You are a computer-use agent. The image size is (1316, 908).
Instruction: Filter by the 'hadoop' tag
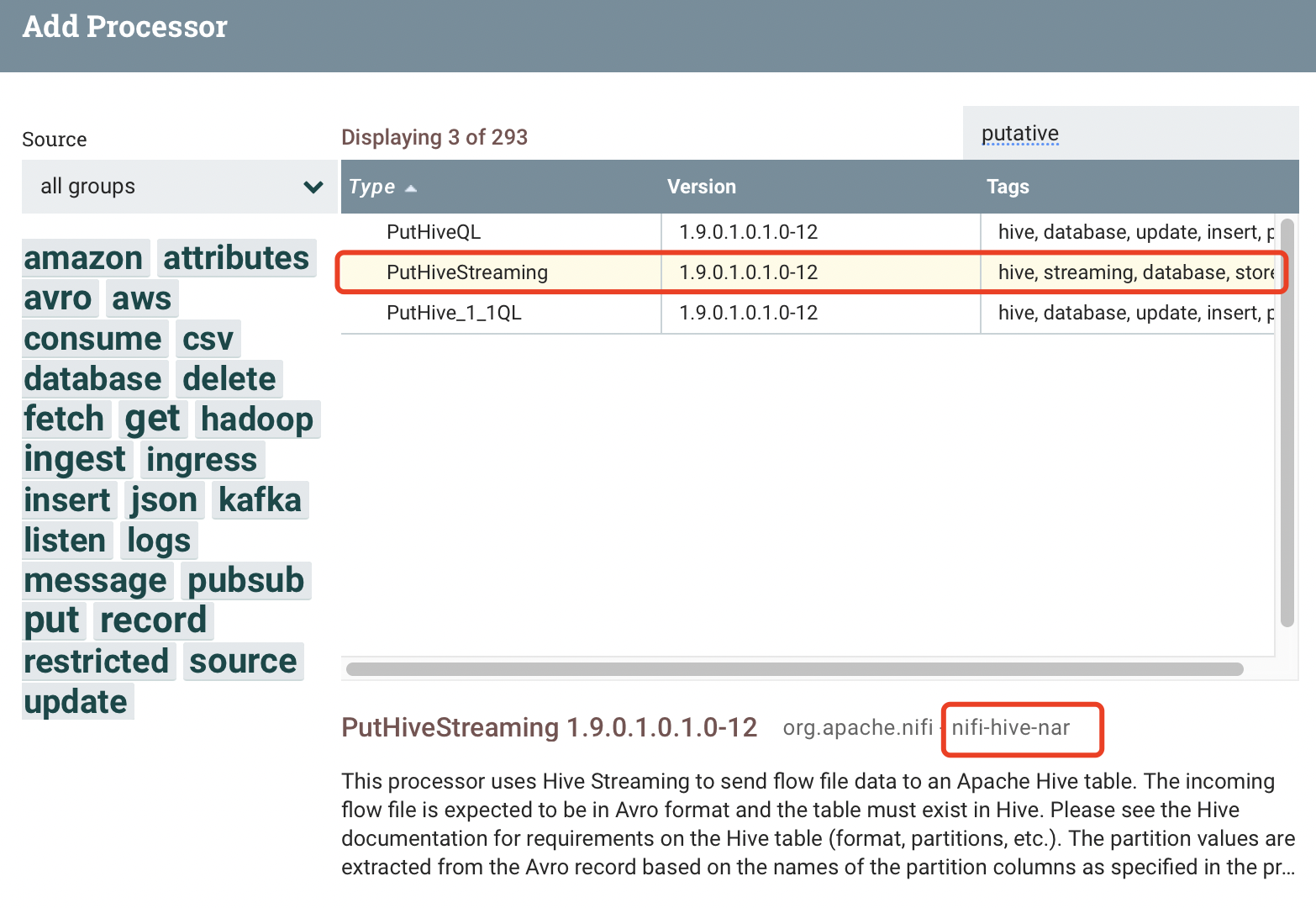257,420
